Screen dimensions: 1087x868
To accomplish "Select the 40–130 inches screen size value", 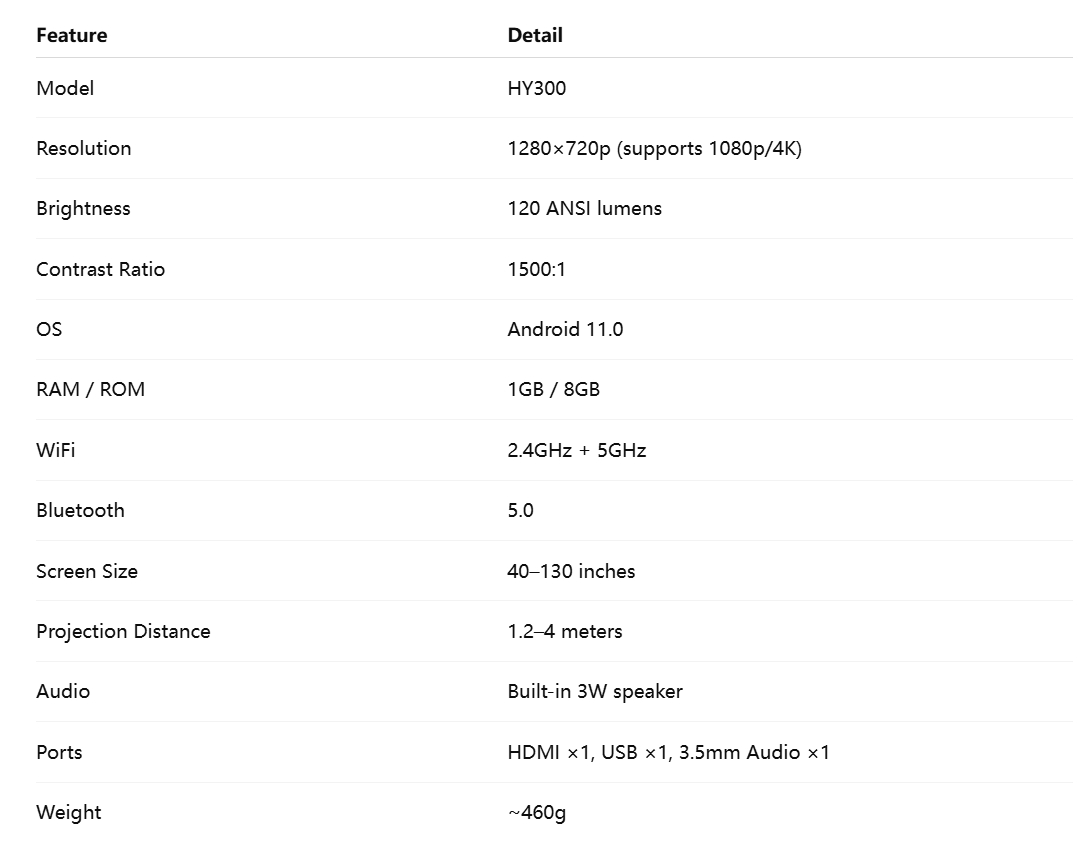I will coord(571,571).
